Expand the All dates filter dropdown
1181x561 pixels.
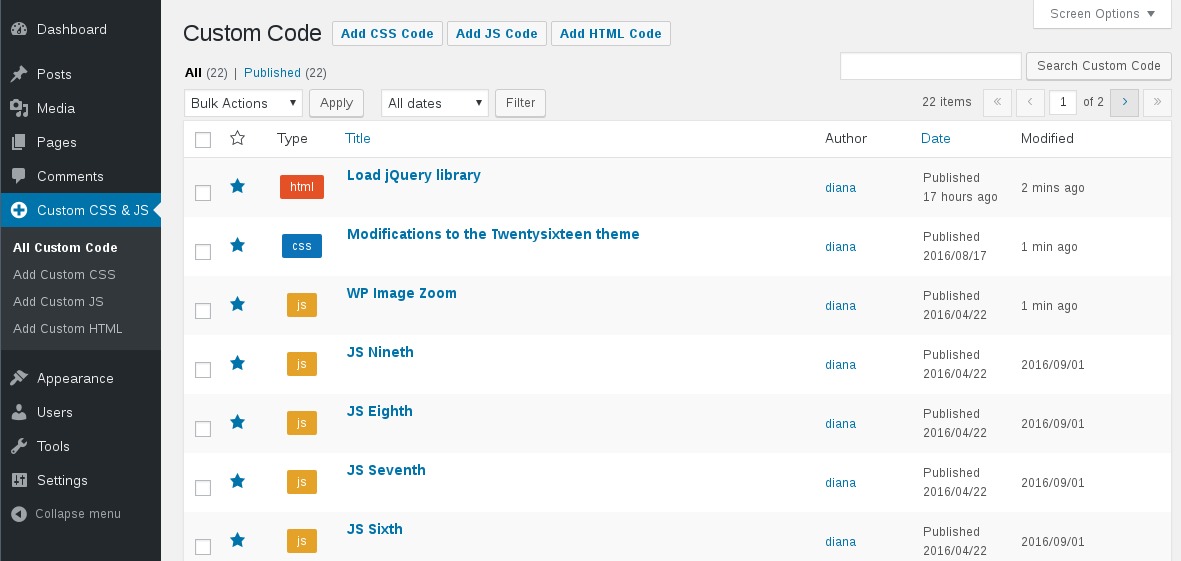coord(435,103)
